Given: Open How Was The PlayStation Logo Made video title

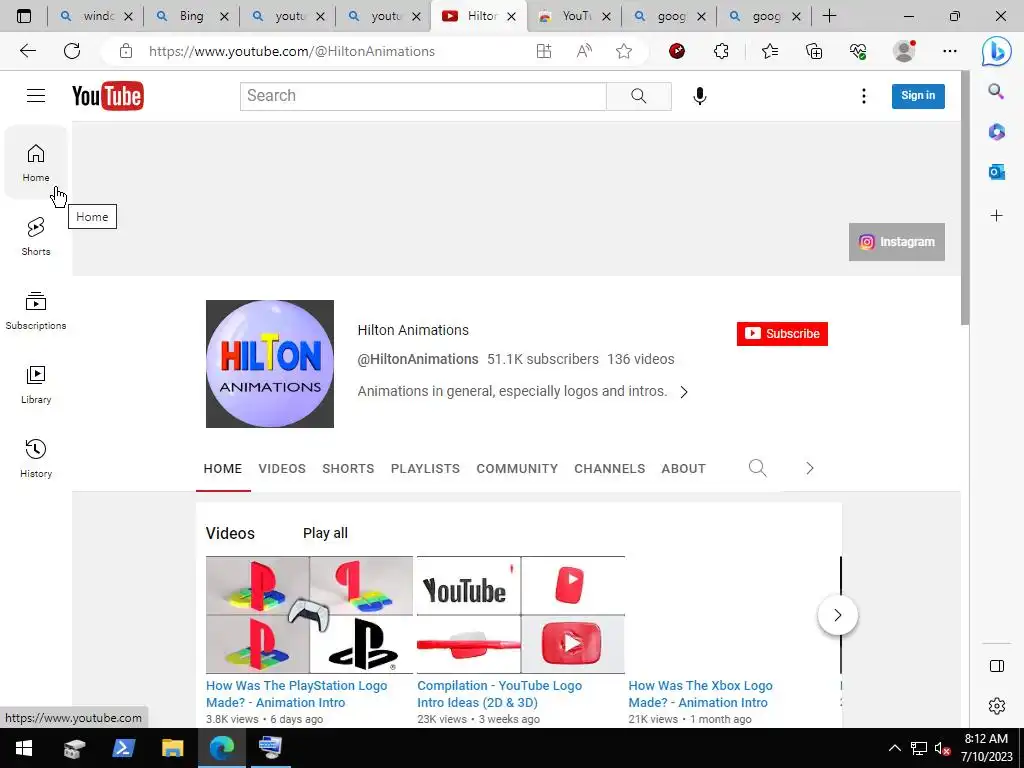Looking at the screenshot, I should 296,694.
